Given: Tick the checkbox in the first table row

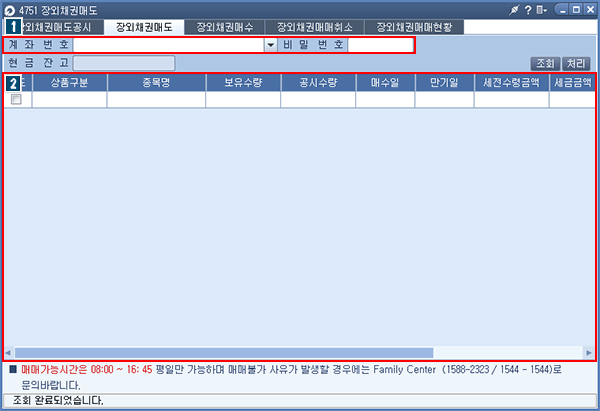Looking at the screenshot, I should pos(16,99).
